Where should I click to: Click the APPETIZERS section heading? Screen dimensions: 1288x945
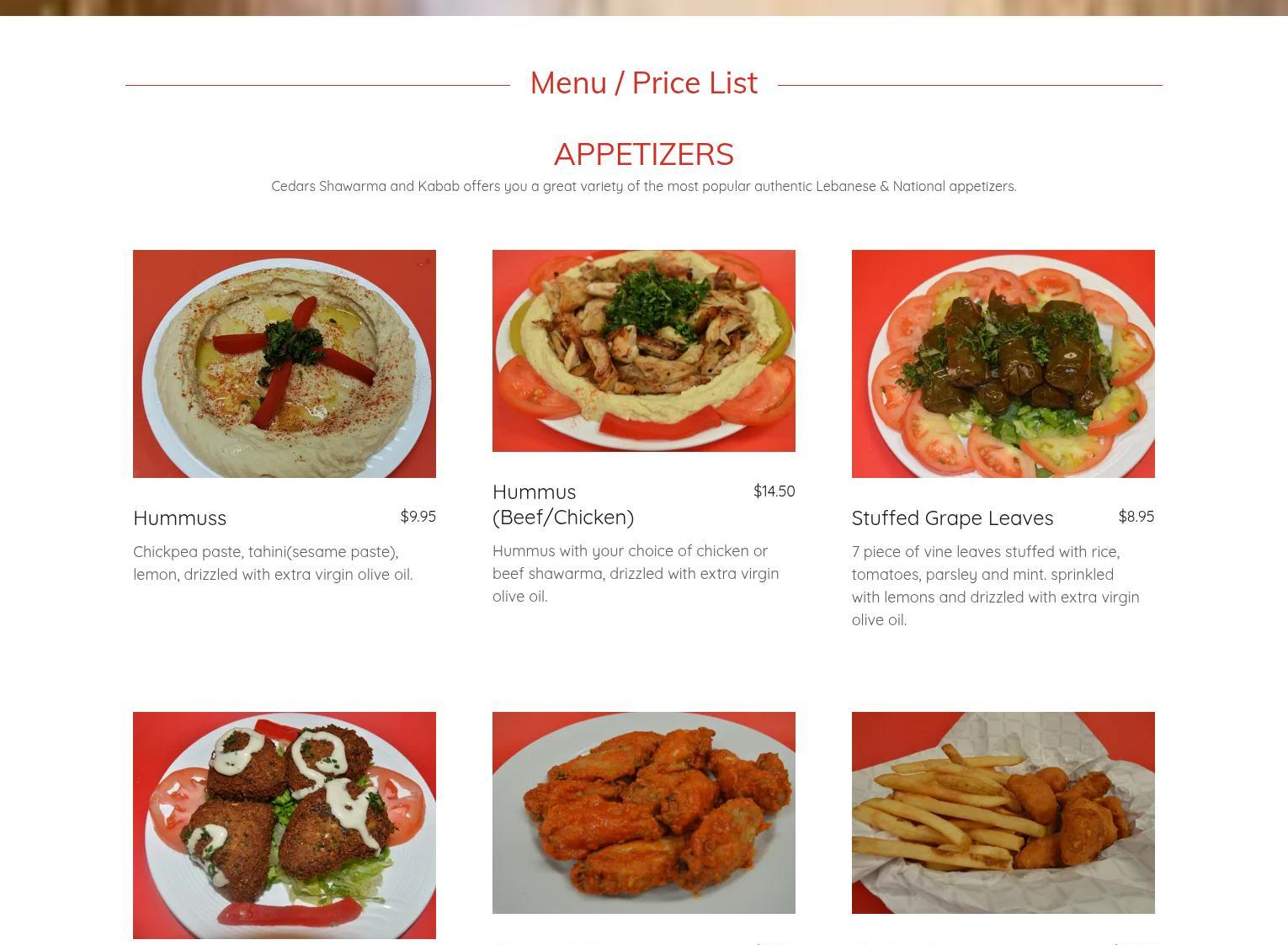coord(644,154)
